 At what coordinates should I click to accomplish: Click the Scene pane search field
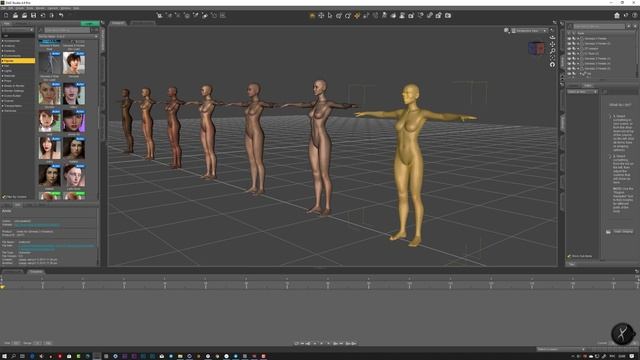(x=599, y=27)
